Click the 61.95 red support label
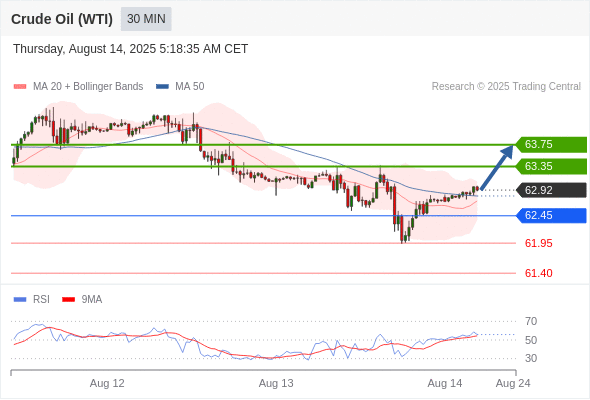This screenshot has width=590, height=400. (538, 243)
